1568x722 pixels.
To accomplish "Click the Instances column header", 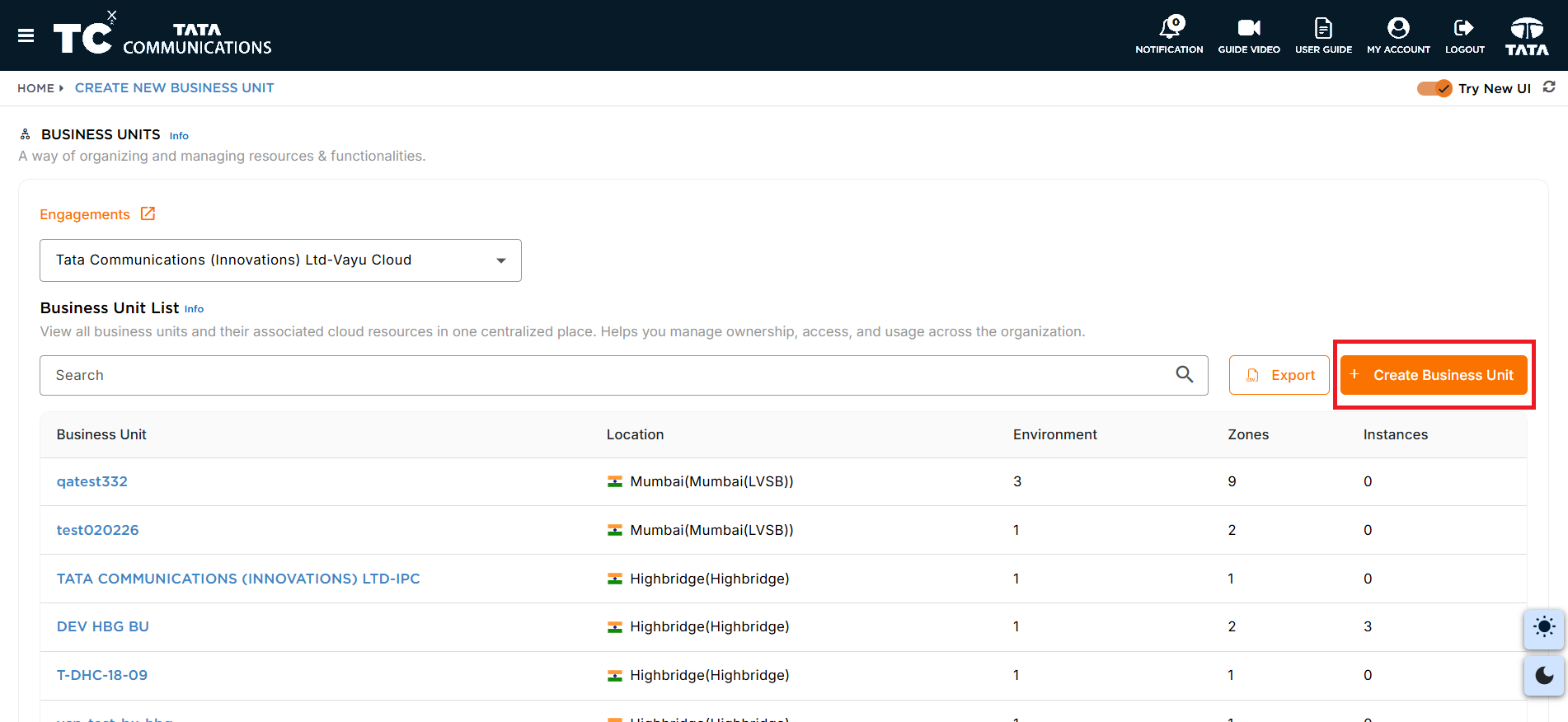I will pos(1395,434).
